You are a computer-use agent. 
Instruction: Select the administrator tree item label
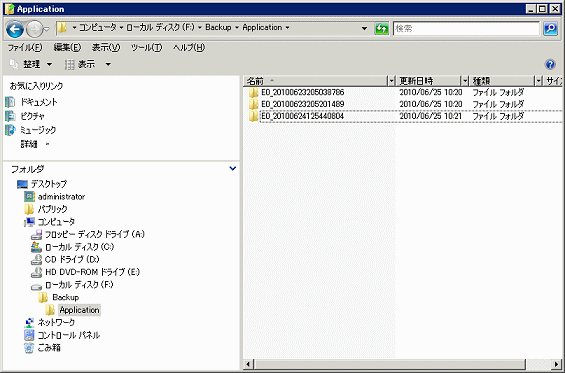61,196
